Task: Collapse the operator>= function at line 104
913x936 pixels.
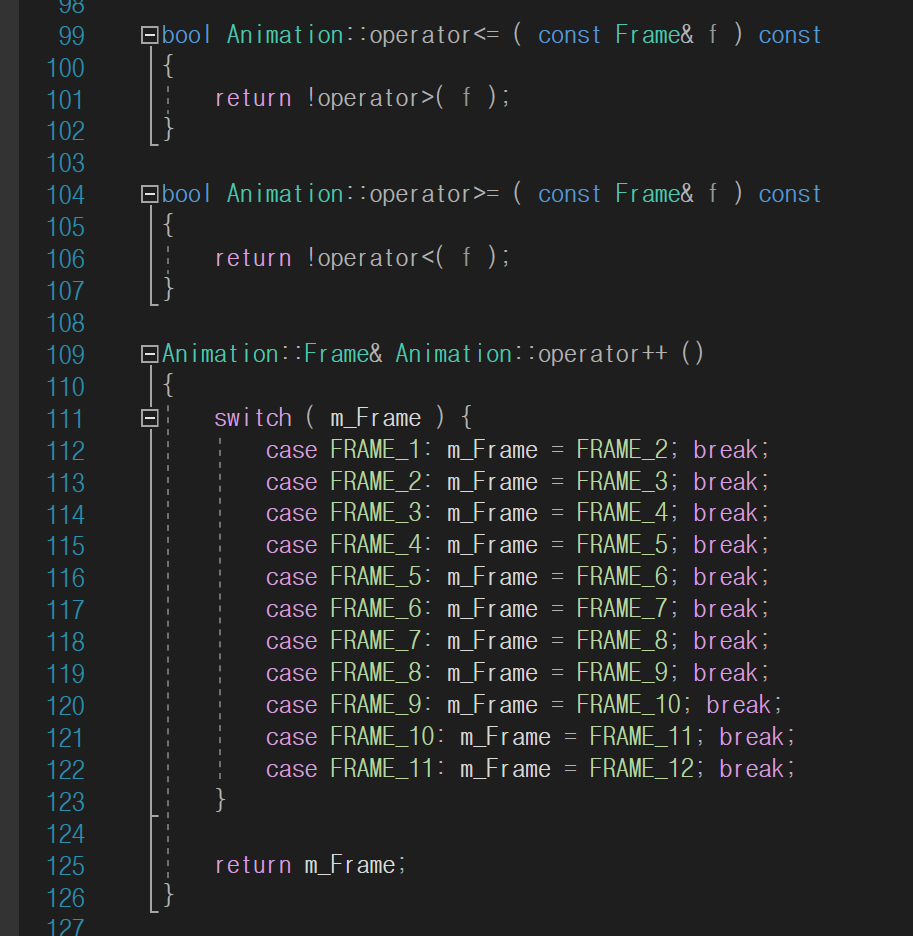Action: coord(149,195)
